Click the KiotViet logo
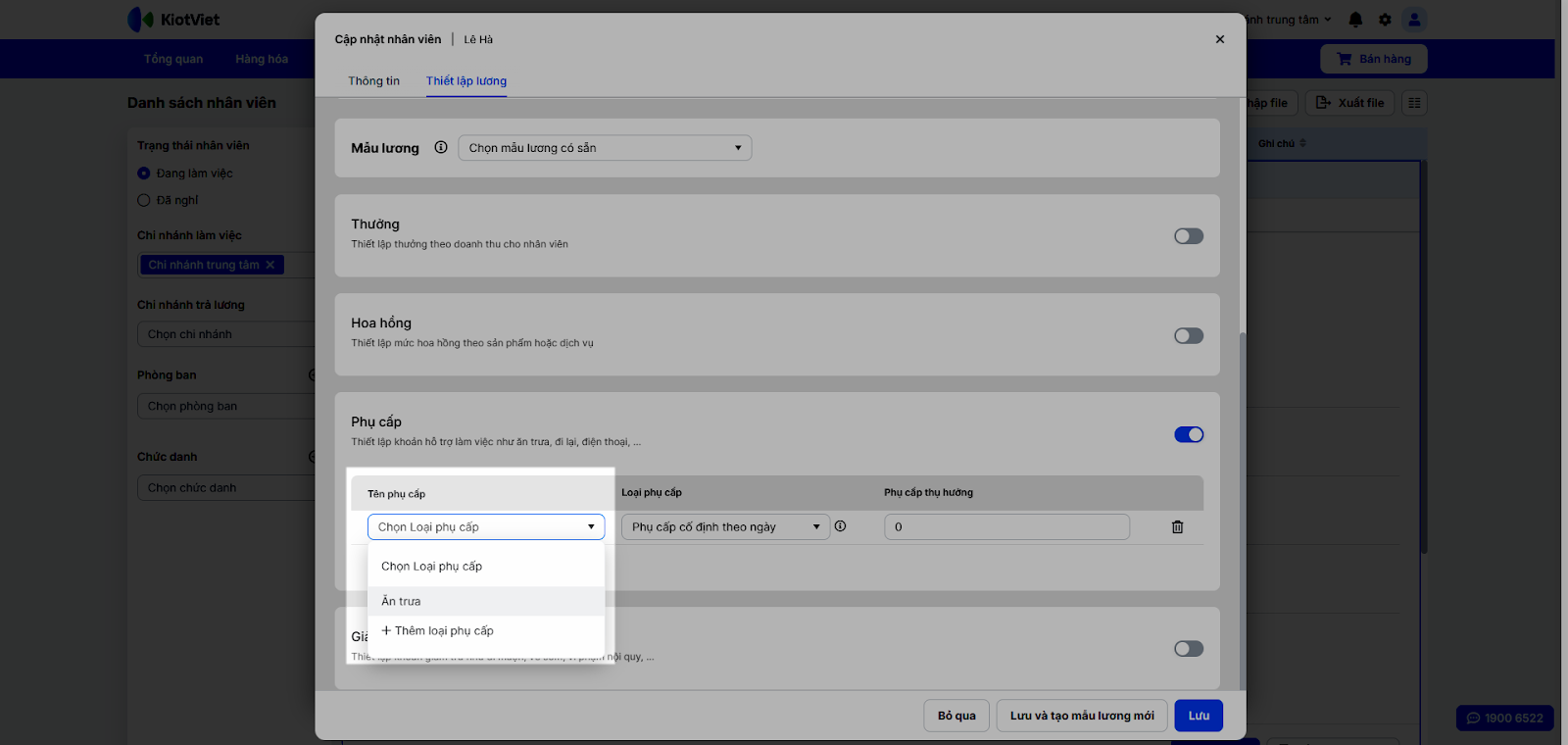This screenshot has height=745, width=1568. point(174,20)
